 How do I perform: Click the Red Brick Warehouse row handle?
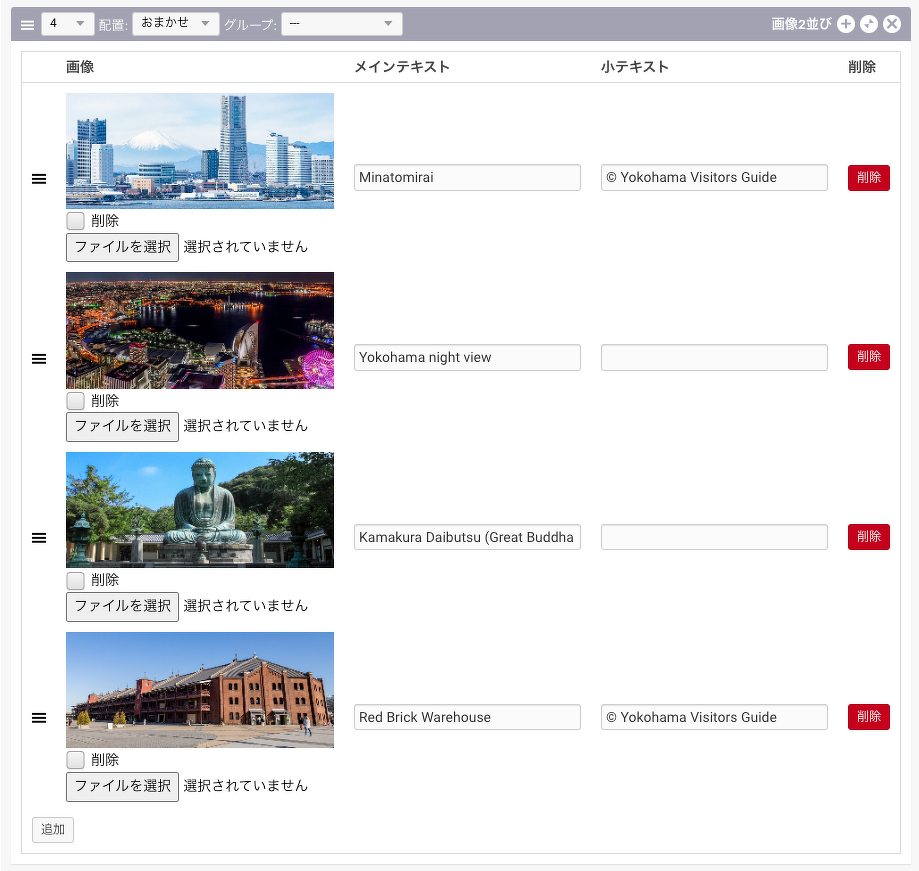point(39,718)
